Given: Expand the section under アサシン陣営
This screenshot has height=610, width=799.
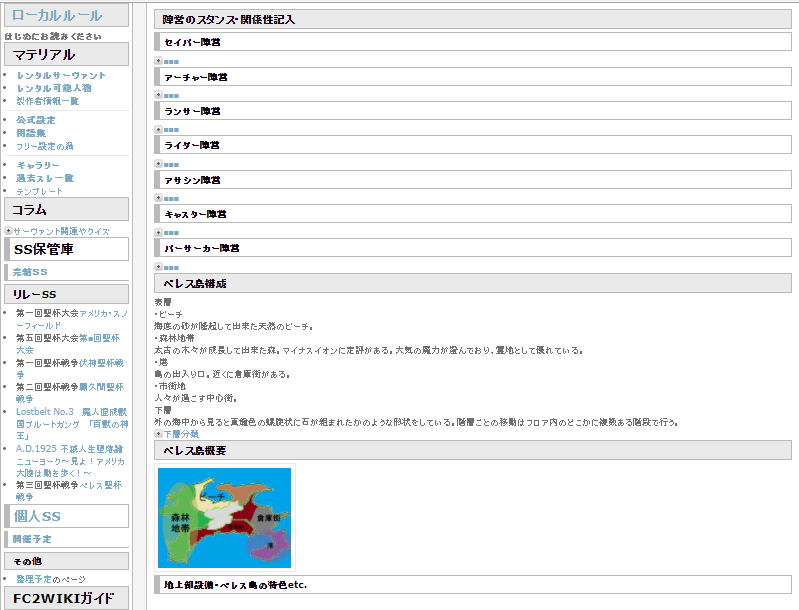Looking at the screenshot, I should [158, 198].
